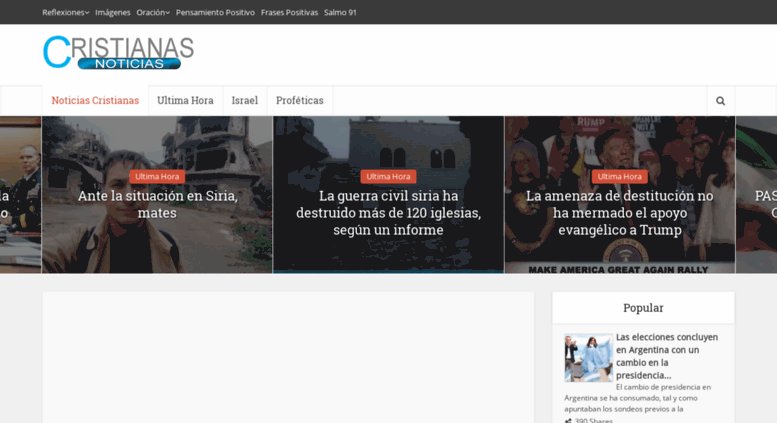Open article about 120 iglesias destruidas
Image resolution: width=777 pixels, height=423 pixels.
[388, 213]
